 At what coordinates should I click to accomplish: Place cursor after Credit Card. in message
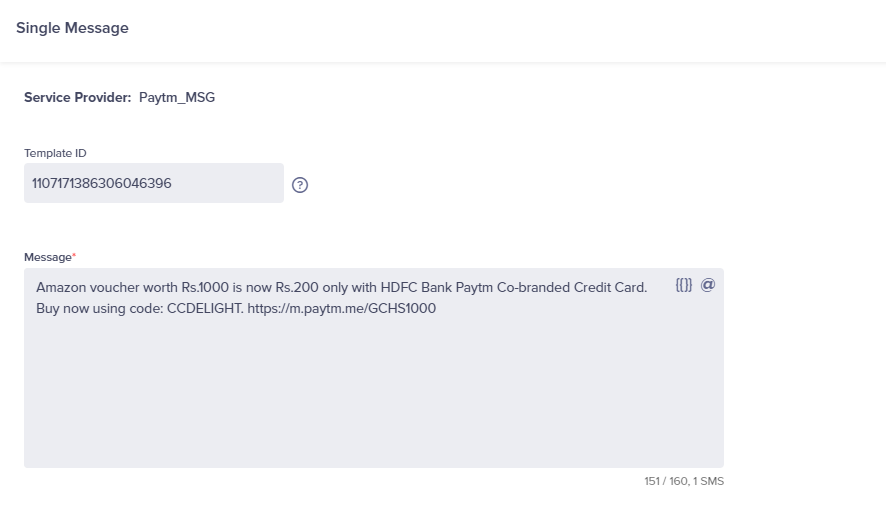pos(649,288)
